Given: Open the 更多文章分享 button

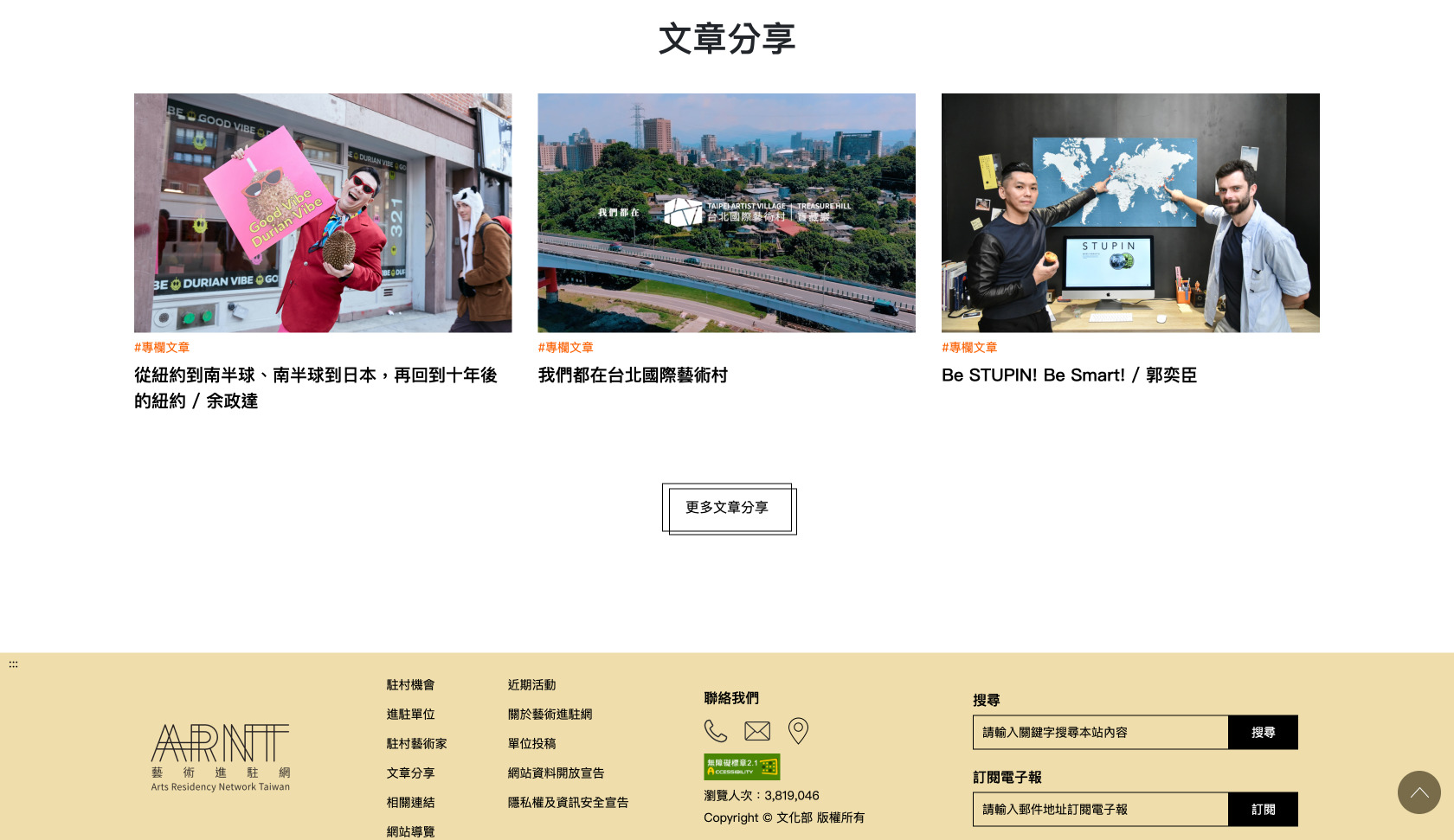Looking at the screenshot, I should (x=728, y=508).
